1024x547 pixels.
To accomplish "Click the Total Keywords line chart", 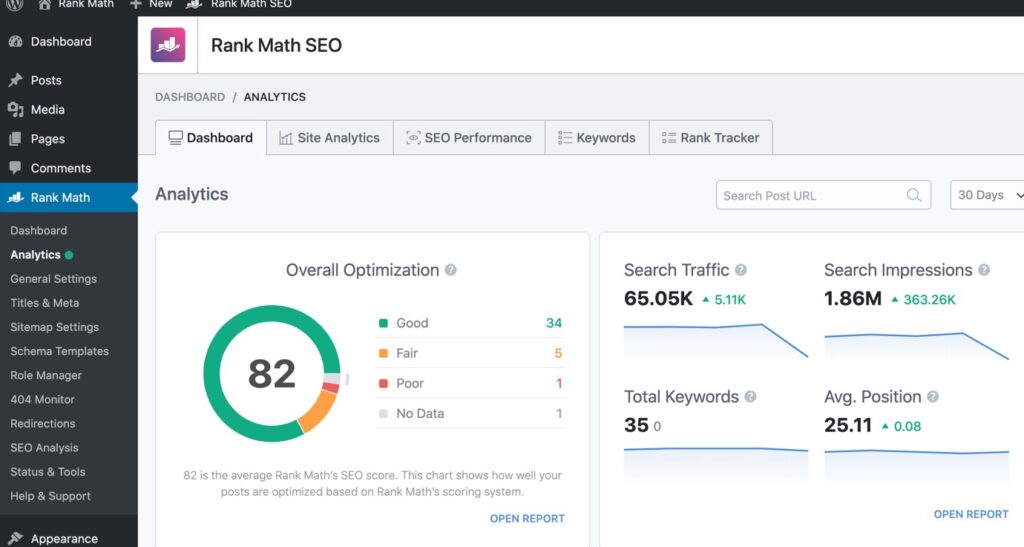I will pyautogui.click(x=716, y=465).
